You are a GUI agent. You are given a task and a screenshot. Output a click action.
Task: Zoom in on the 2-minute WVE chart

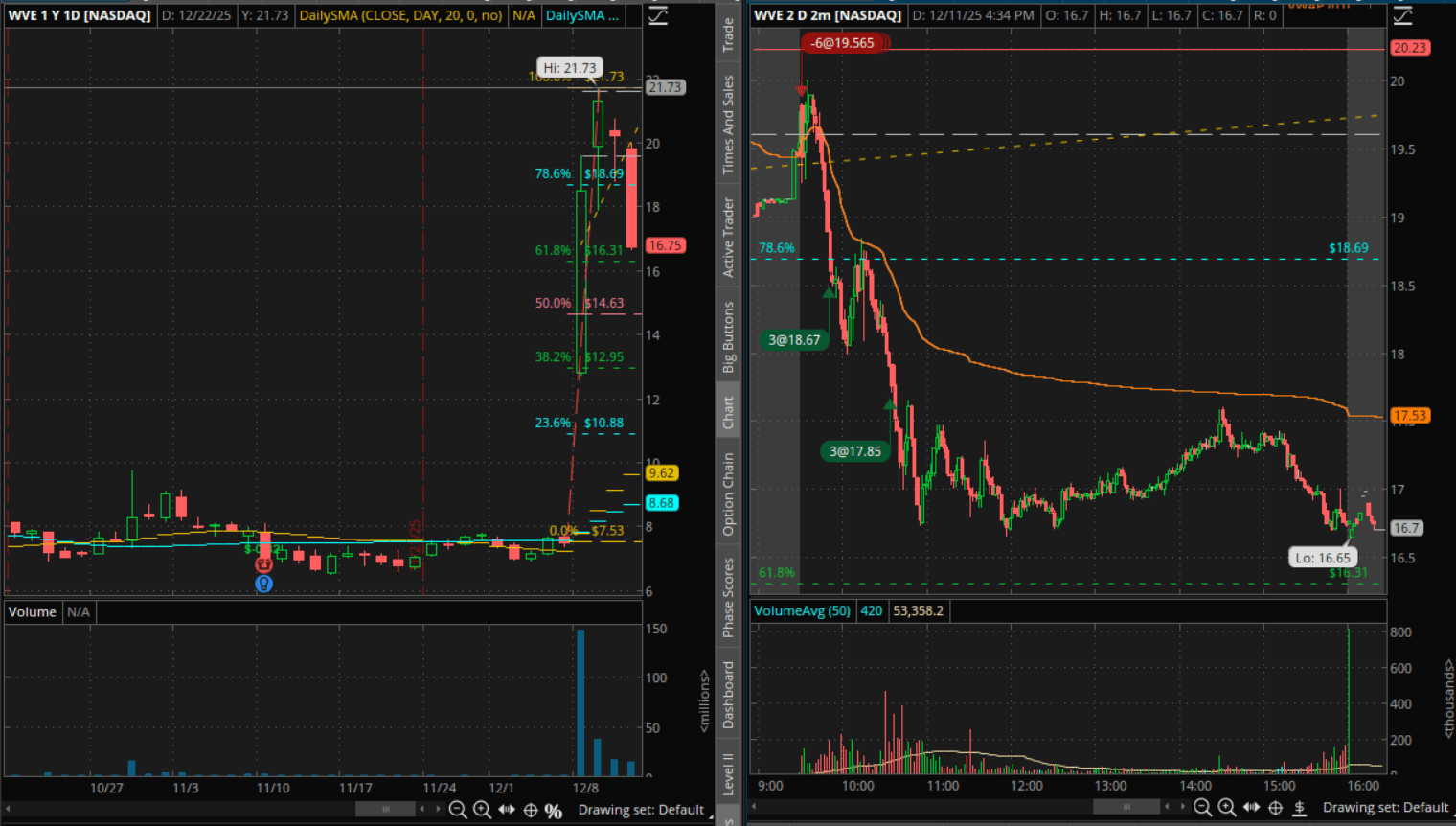pyautogui.click(x=1227, y=808)
